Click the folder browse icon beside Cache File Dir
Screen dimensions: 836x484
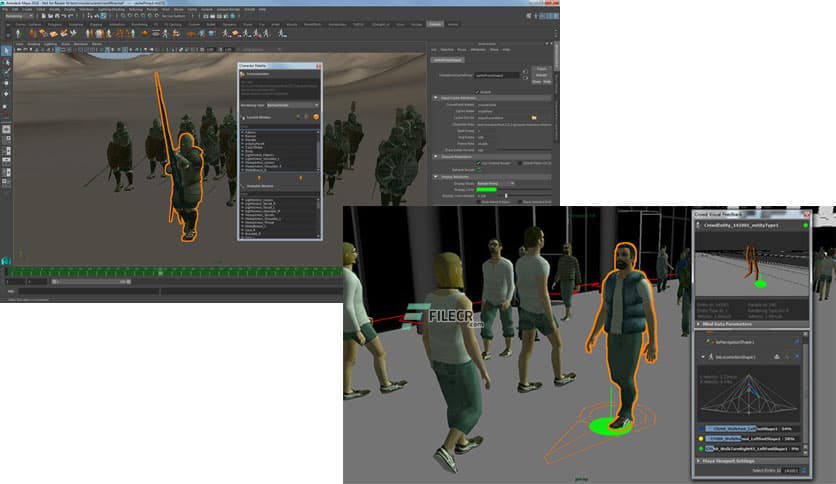[534, 118]
